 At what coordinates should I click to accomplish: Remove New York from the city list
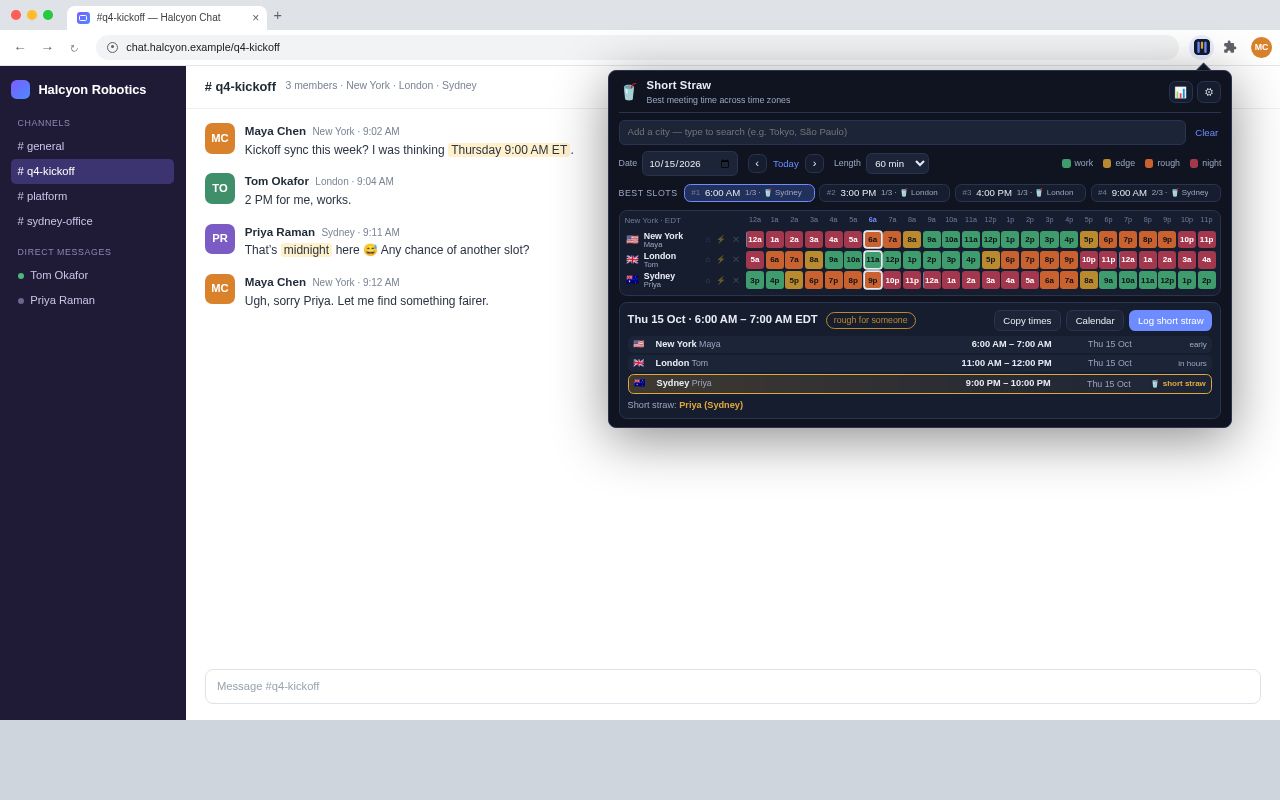click(x=736, y=240)
